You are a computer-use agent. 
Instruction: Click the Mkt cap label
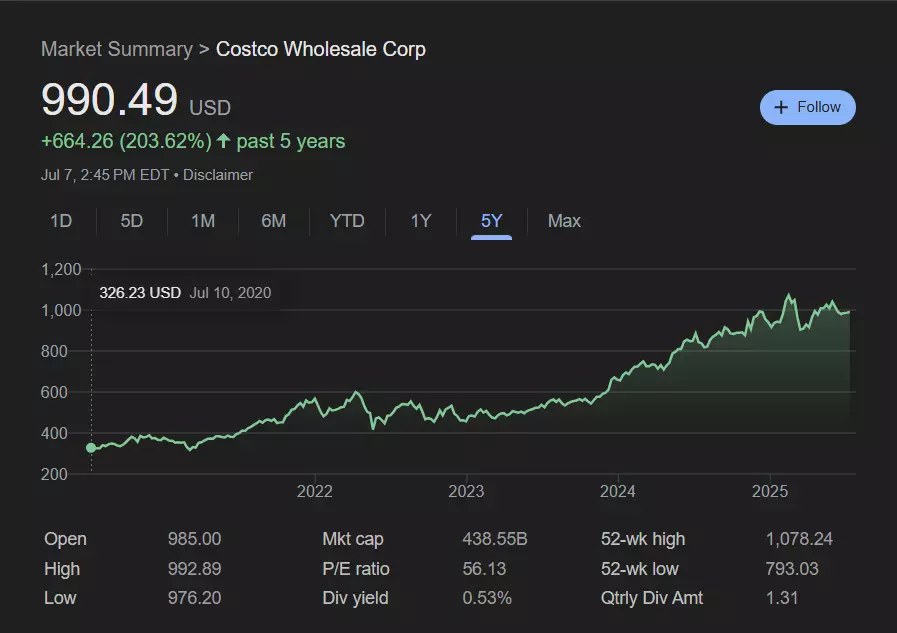click(x=353, y=539)
